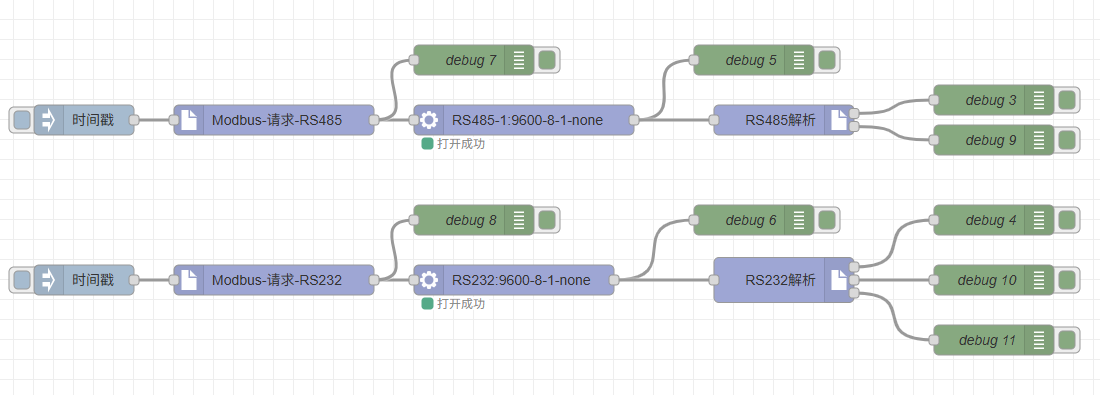Click the input port of RS232解析 node

point(714,280)
